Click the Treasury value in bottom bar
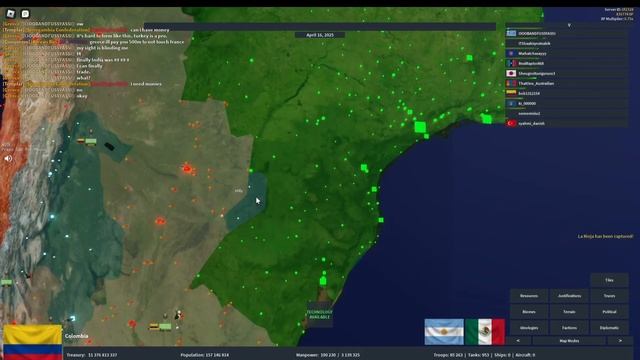640x360 pixels. tap(92, 355)
